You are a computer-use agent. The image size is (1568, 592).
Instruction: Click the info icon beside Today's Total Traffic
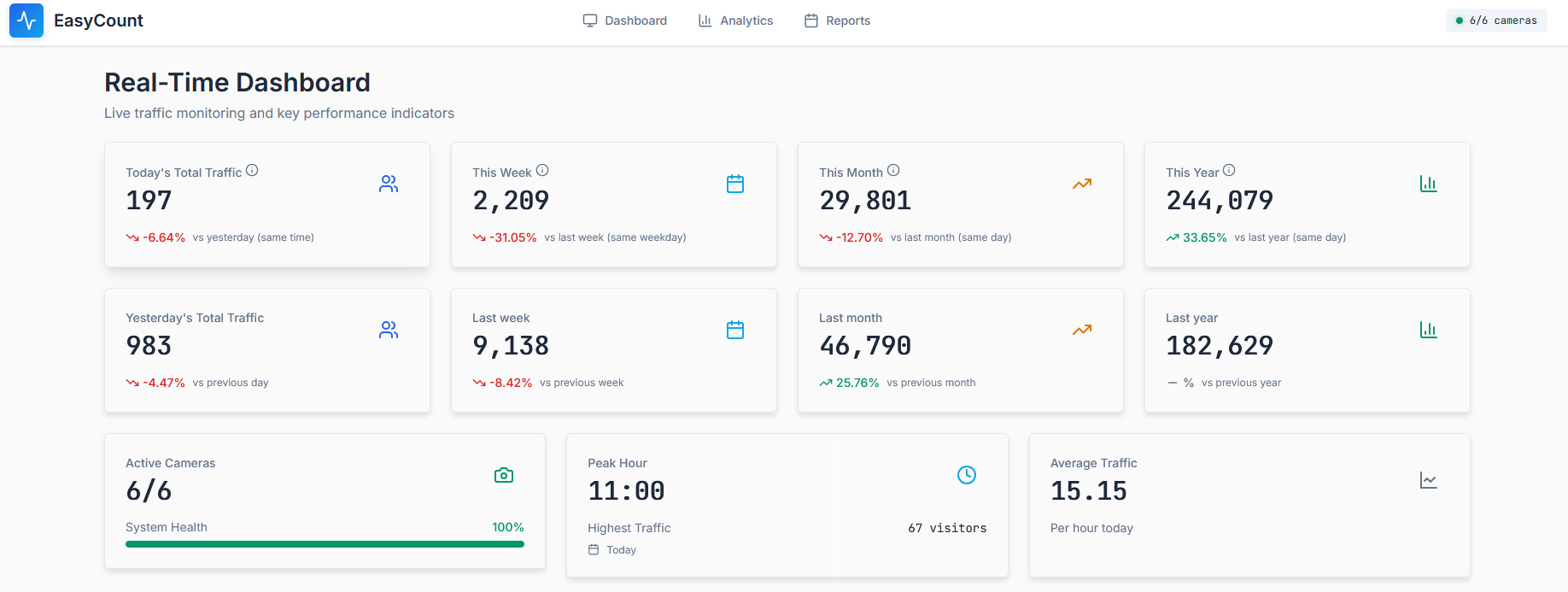click(x=252, y=170)
